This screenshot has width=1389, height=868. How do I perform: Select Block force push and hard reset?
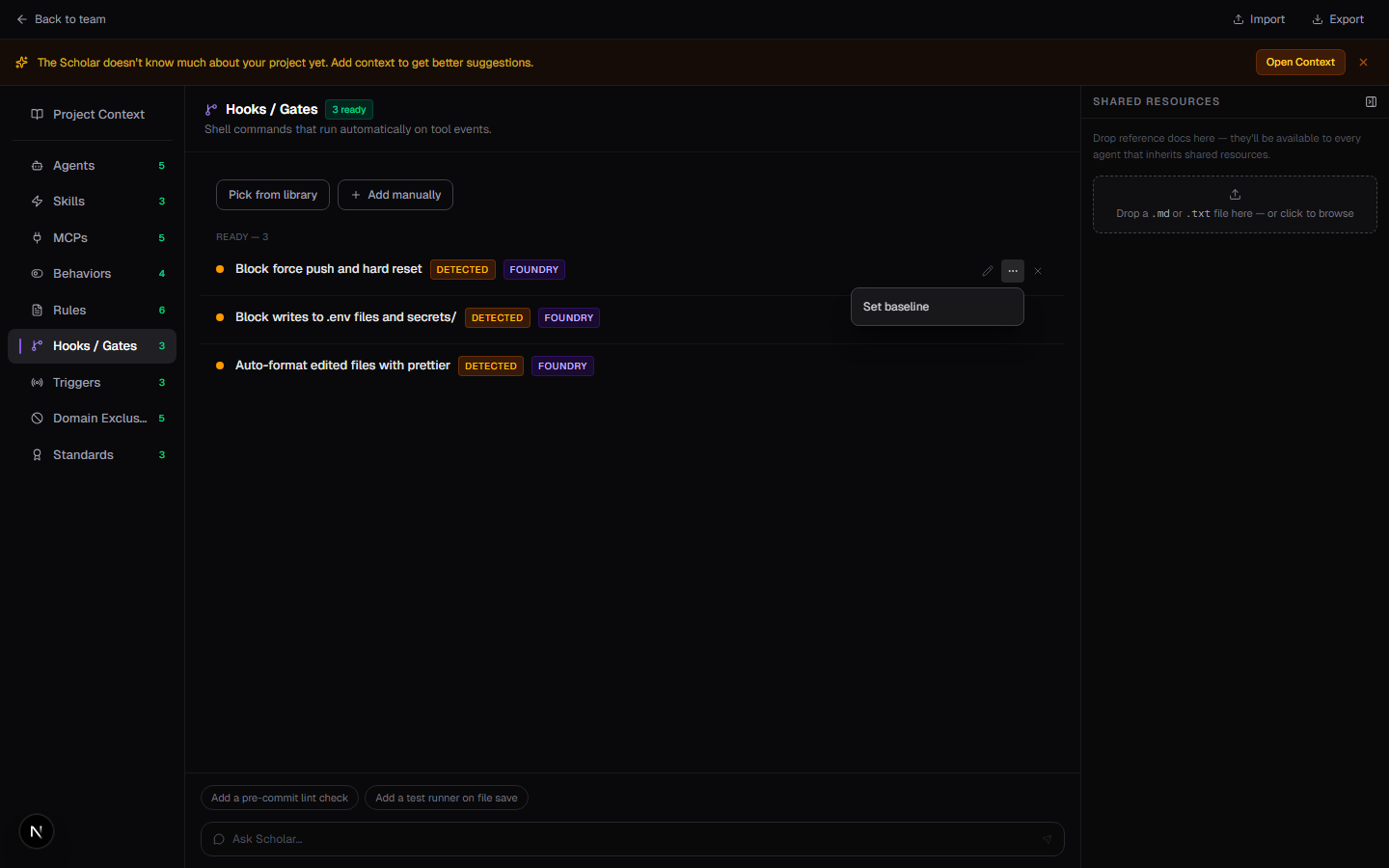(x=328, y=269)
